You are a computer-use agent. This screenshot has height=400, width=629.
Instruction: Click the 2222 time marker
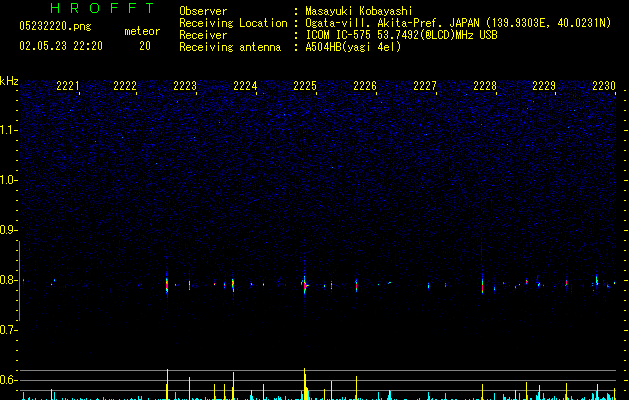(x=125, y=86)
